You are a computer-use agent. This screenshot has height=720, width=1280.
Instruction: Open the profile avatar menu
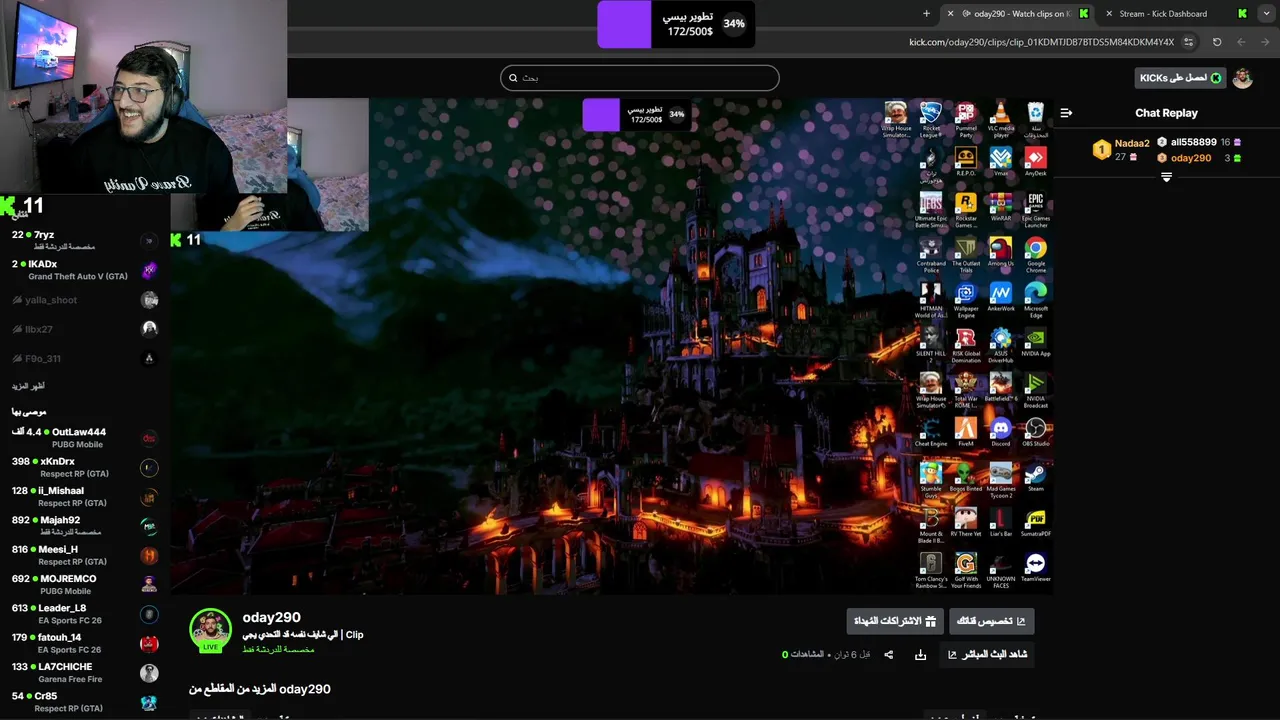point(1243,78)
